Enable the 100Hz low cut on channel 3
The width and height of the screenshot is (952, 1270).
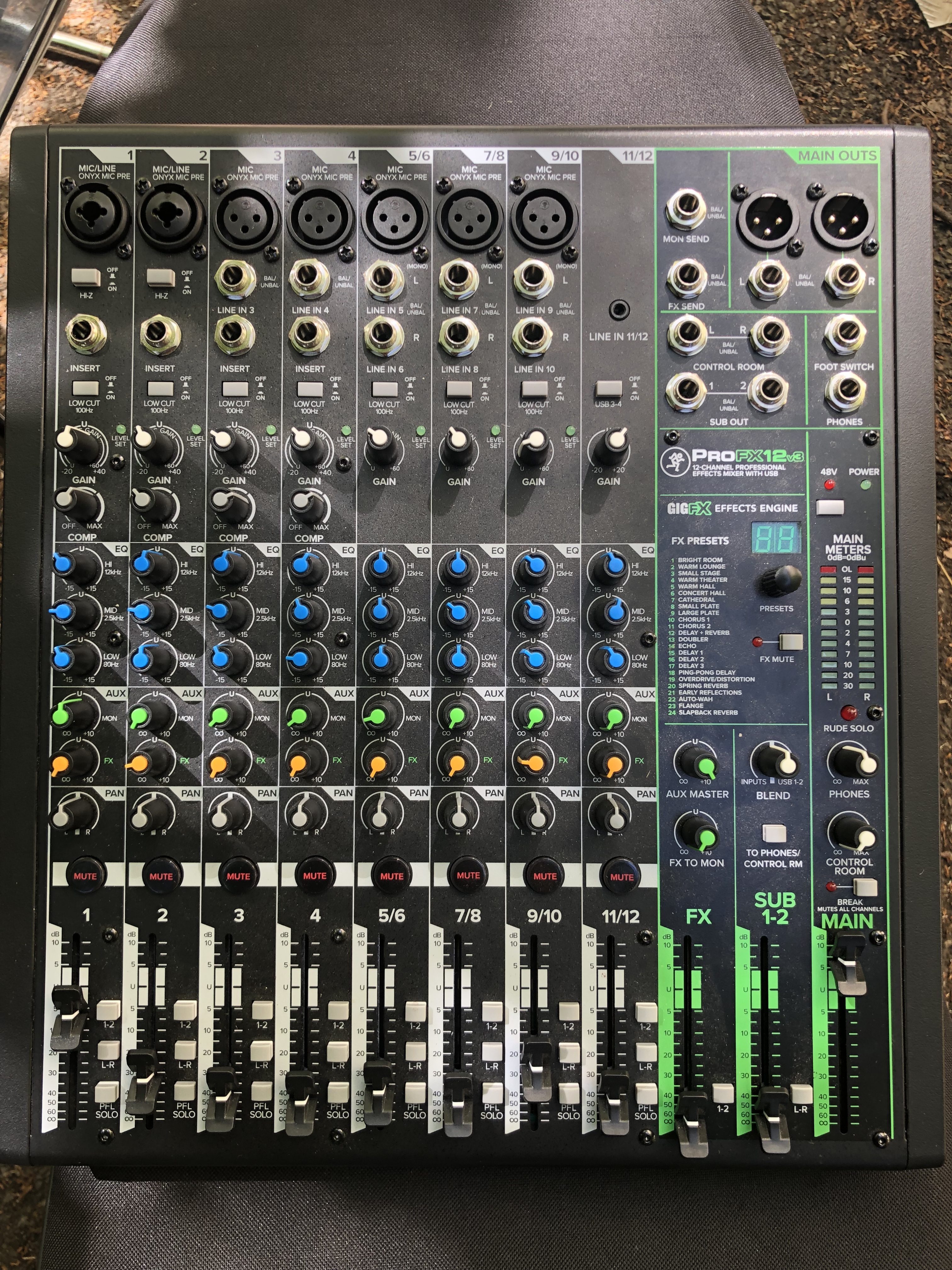[235, 389]
